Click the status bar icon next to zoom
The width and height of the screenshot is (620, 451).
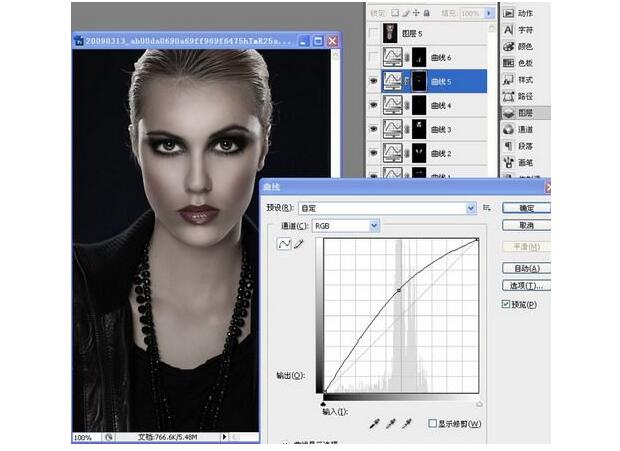tap(108, 437)
